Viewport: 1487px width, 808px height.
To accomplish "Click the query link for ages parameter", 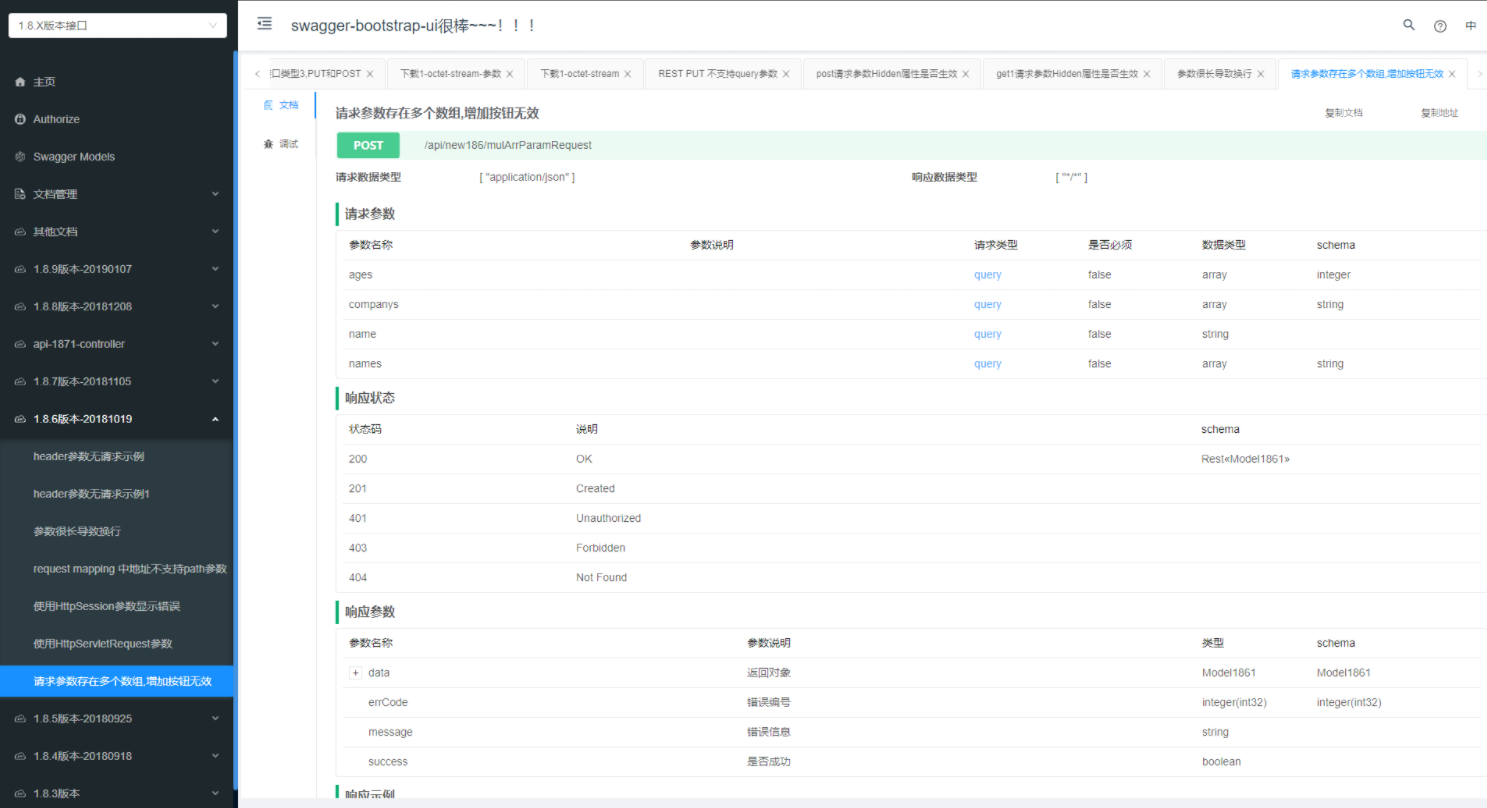I will (987, 274).
